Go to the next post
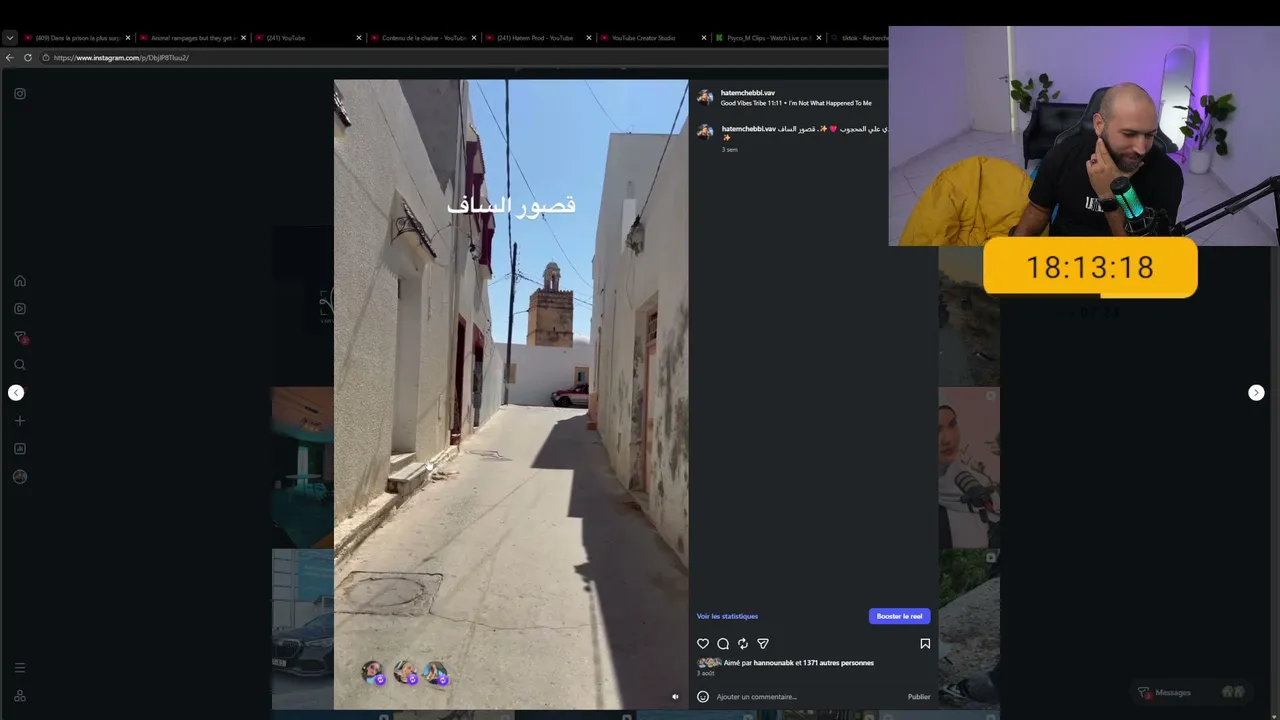1280x720 pixels. 1256,393
